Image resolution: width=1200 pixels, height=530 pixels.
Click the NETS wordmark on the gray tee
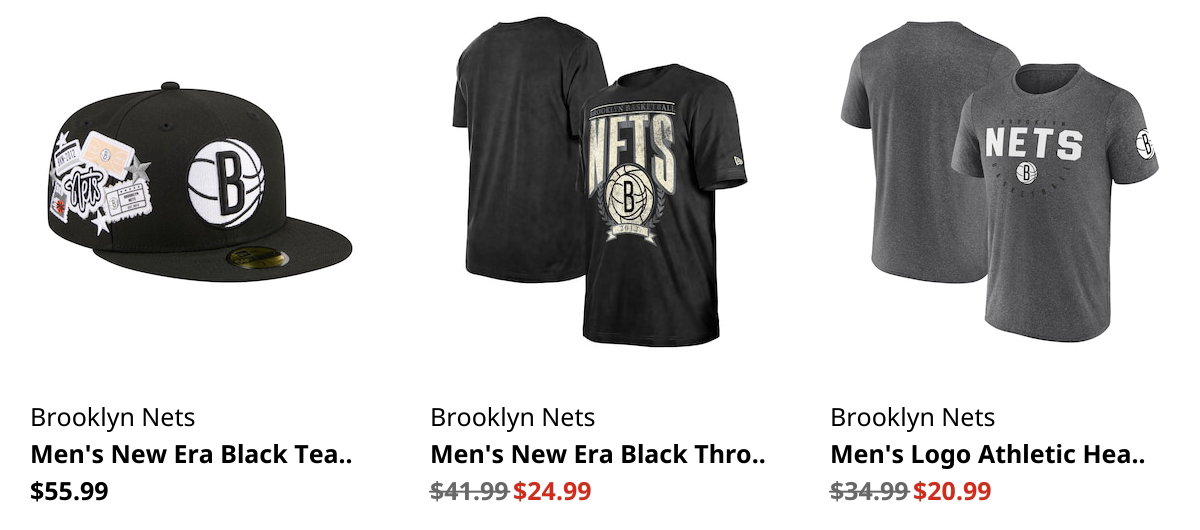(x=1033, y=143)
